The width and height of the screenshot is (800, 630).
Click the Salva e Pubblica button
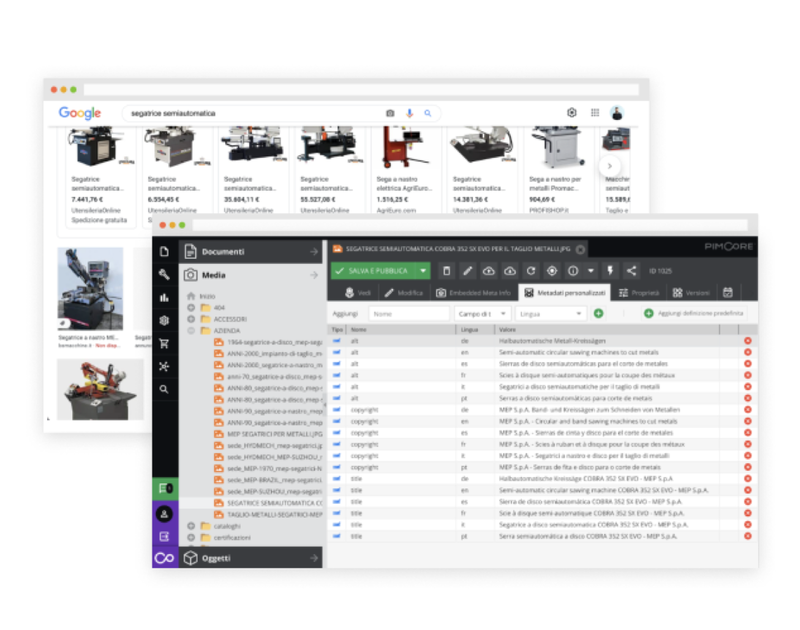pyautogui.click(x=373, y=271)
